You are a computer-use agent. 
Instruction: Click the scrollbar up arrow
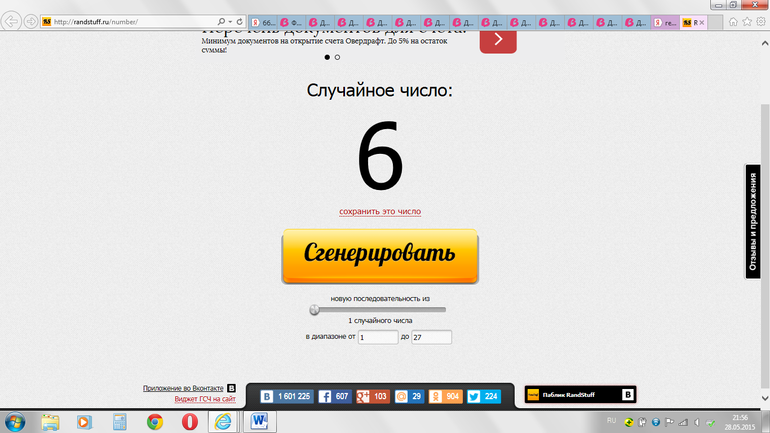pyautogui.click(x=765, y=43)
